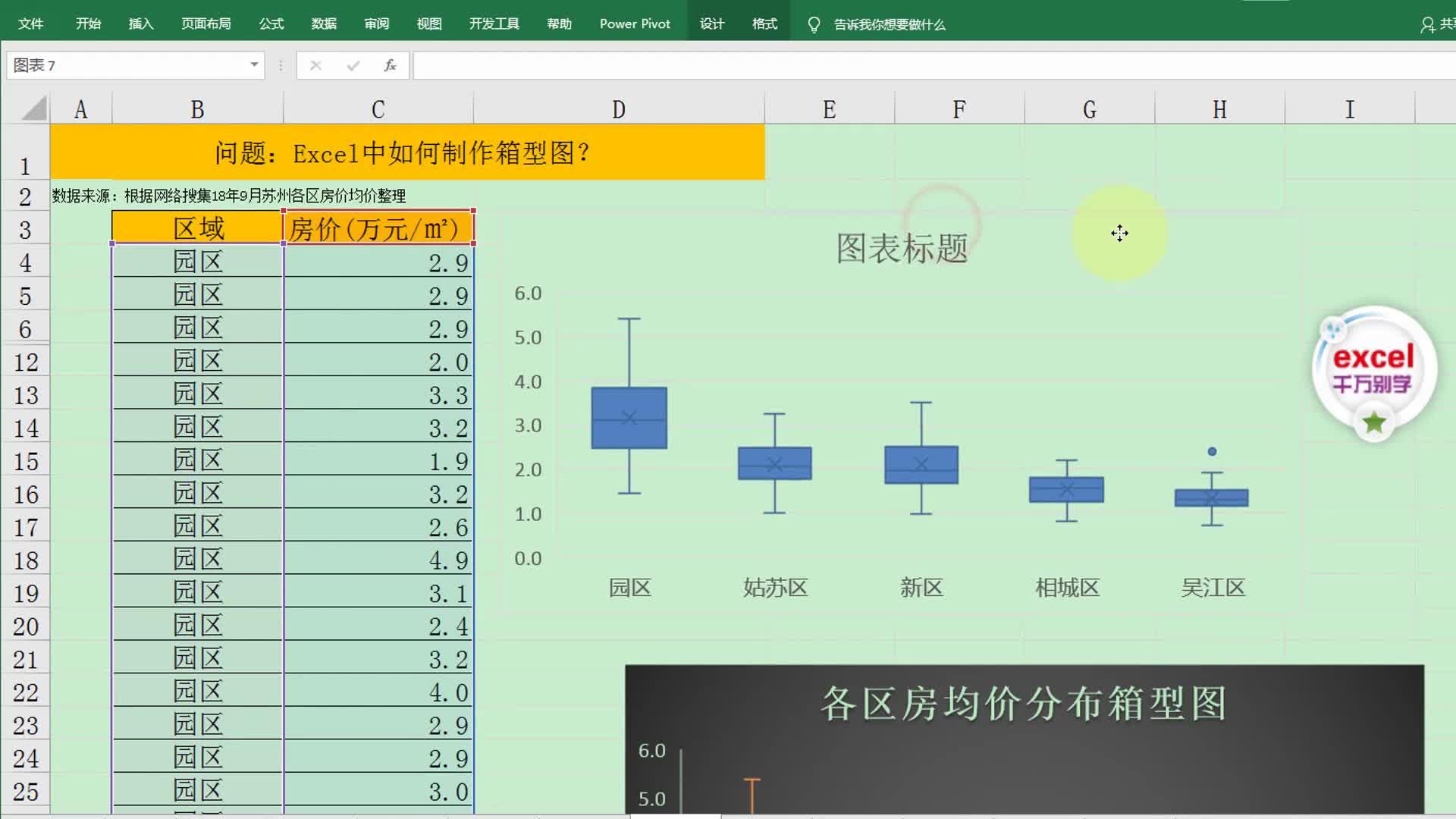
Task: Click the select-all corner triangle
Action: [33, 108]
